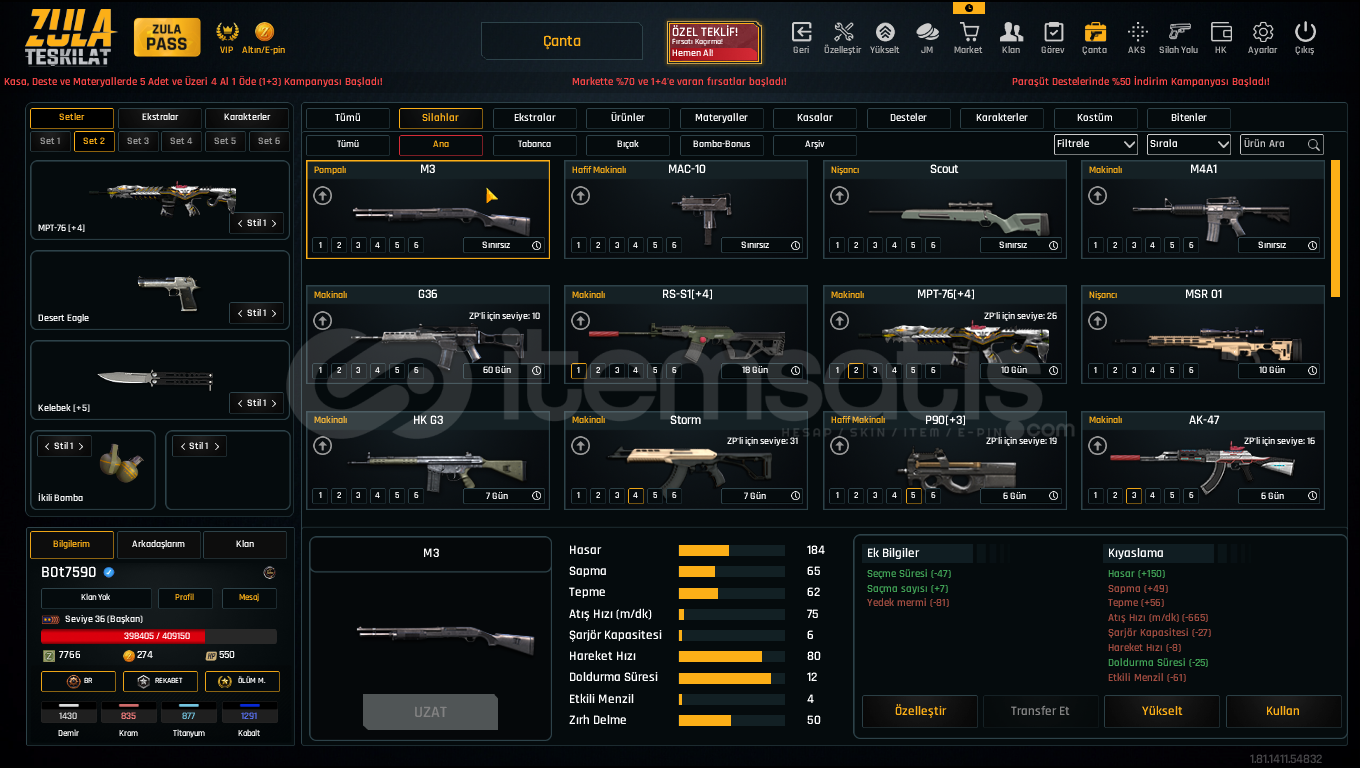Open Silah Yolu weapon icon
This screenshot has width=1360, height=768.
[1178, 32]
